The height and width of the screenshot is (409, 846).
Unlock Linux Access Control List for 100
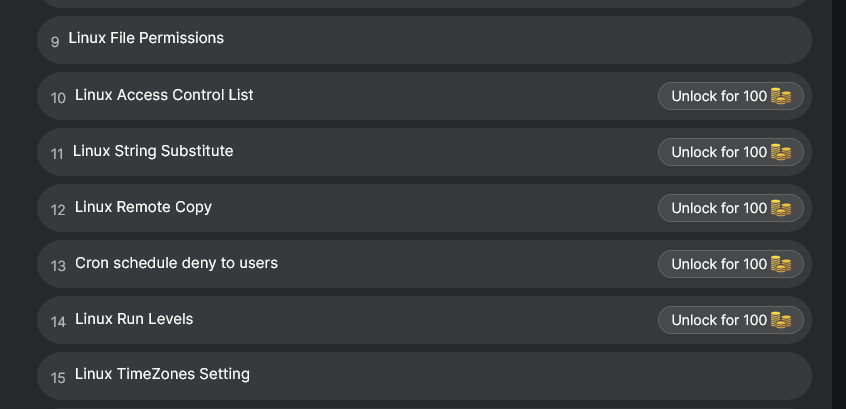731,96
